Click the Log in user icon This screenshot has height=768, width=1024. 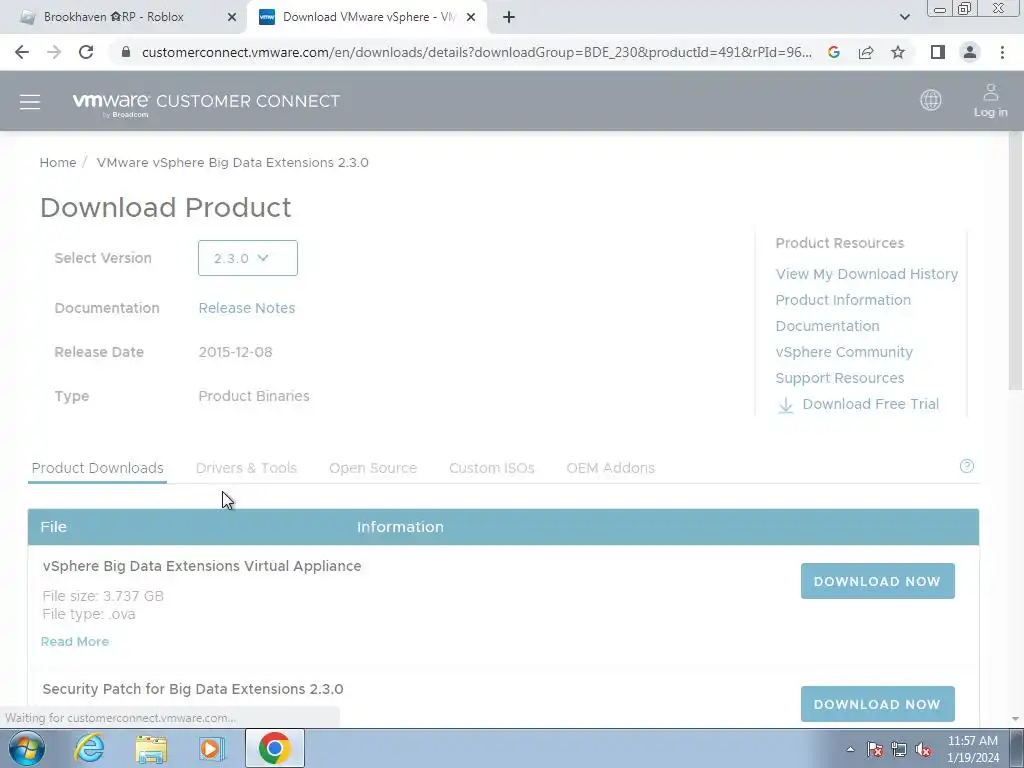pos(991,101)
